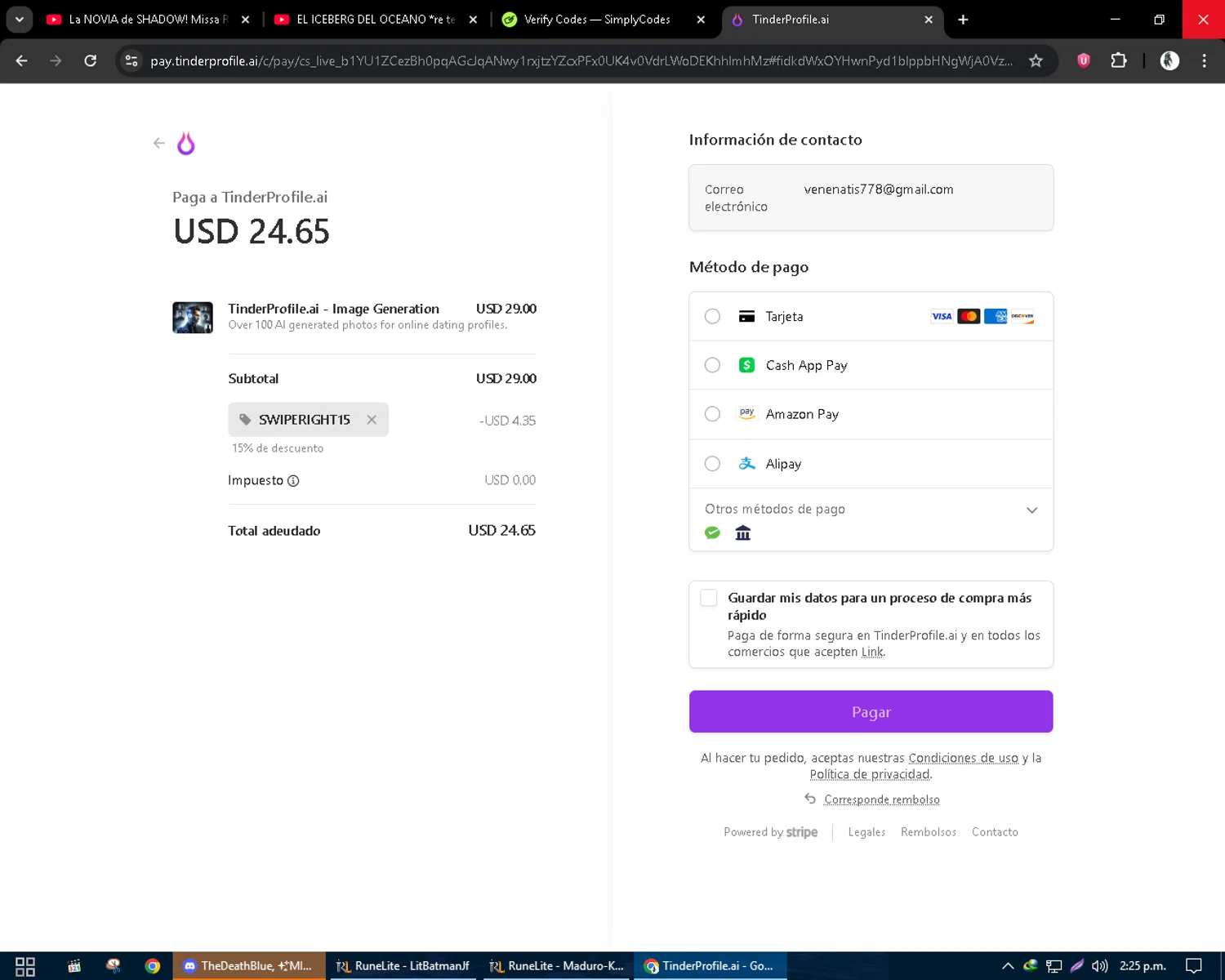Click the tax info icon next to Impuesto
This screenshot has width=1225, height=980.
click(x=293, y=481)
